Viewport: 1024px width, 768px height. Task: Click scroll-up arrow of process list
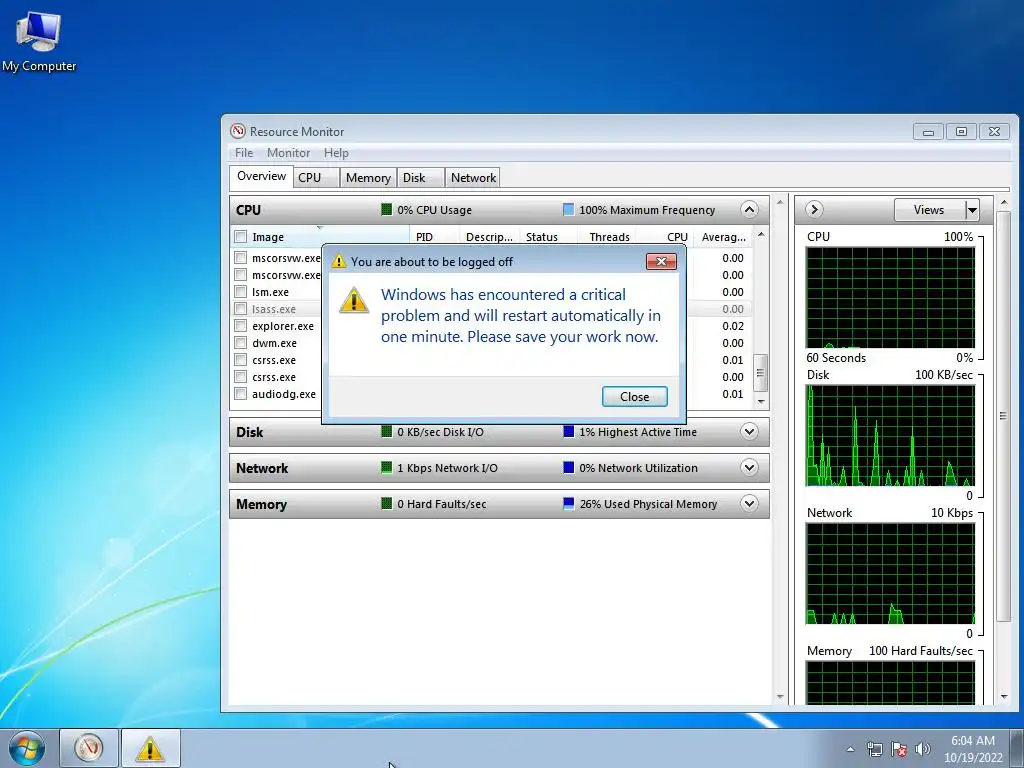(760, 234)
